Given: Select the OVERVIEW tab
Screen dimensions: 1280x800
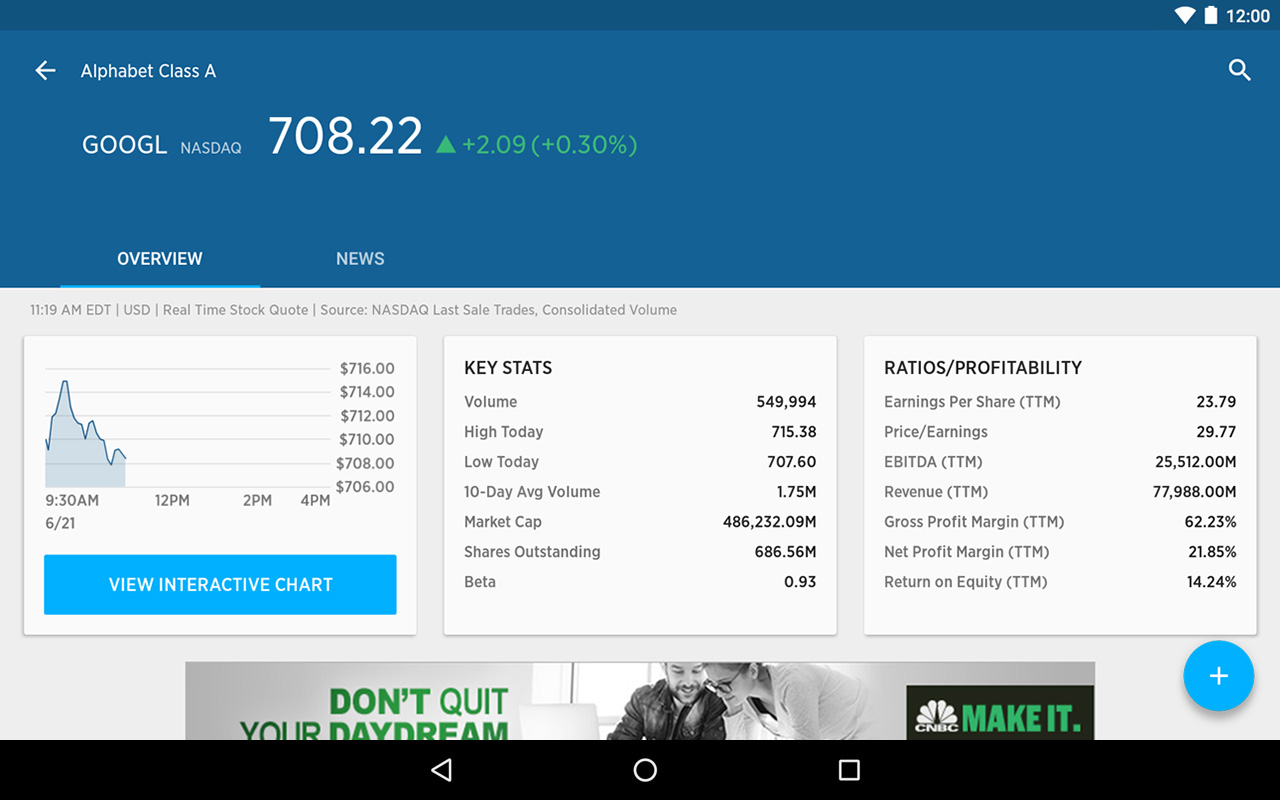Looking at the screenshot, I should pos(159,258).
